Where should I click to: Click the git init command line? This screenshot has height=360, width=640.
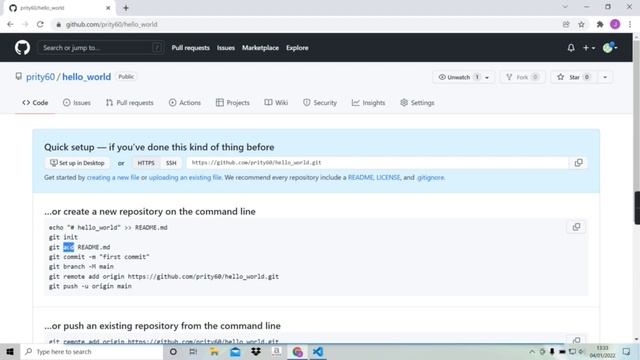[x=63, y=237]
